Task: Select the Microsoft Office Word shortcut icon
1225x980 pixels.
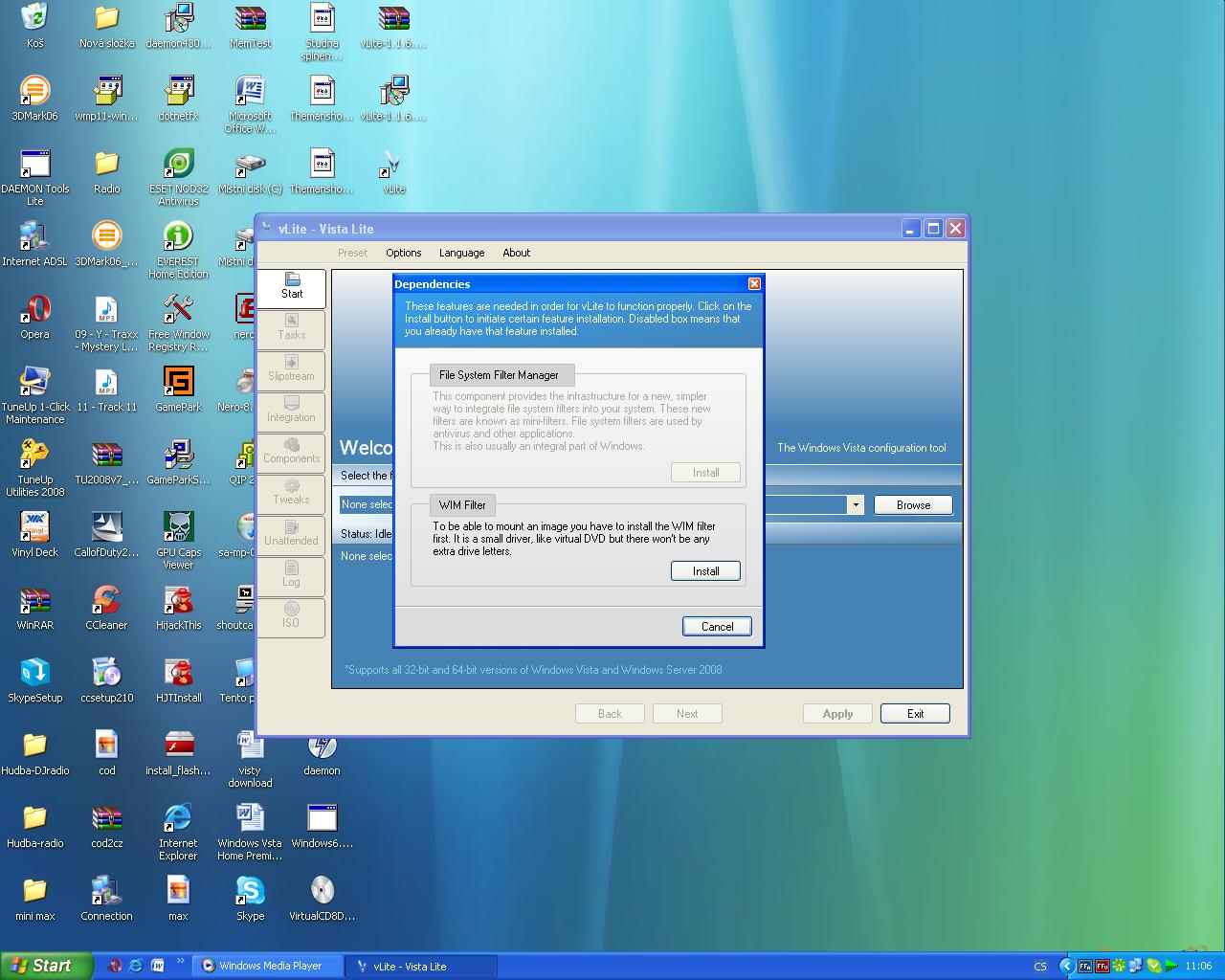Action: [251, 104]
